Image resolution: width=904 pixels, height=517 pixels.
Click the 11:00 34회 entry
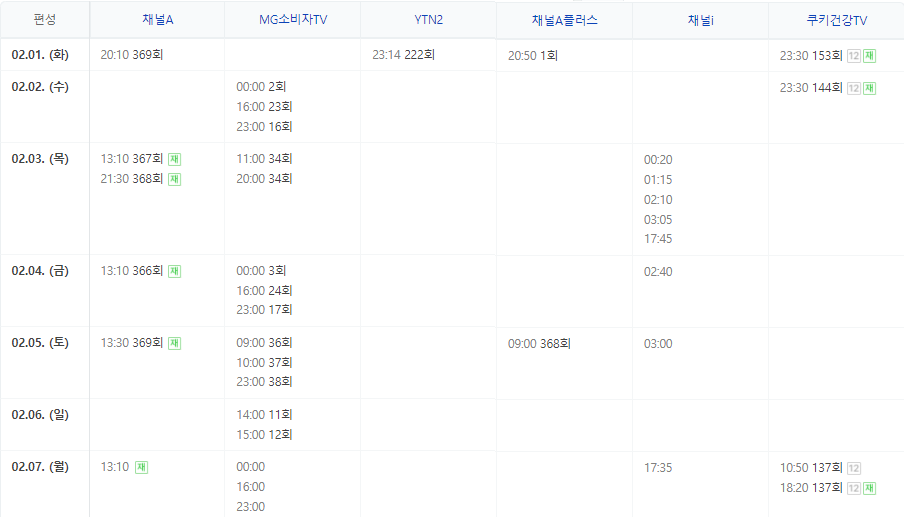coord(264,159)
